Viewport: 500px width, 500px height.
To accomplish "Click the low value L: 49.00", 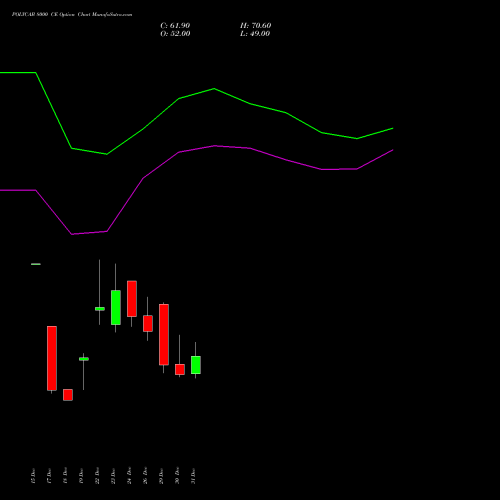I will (255, 34).
